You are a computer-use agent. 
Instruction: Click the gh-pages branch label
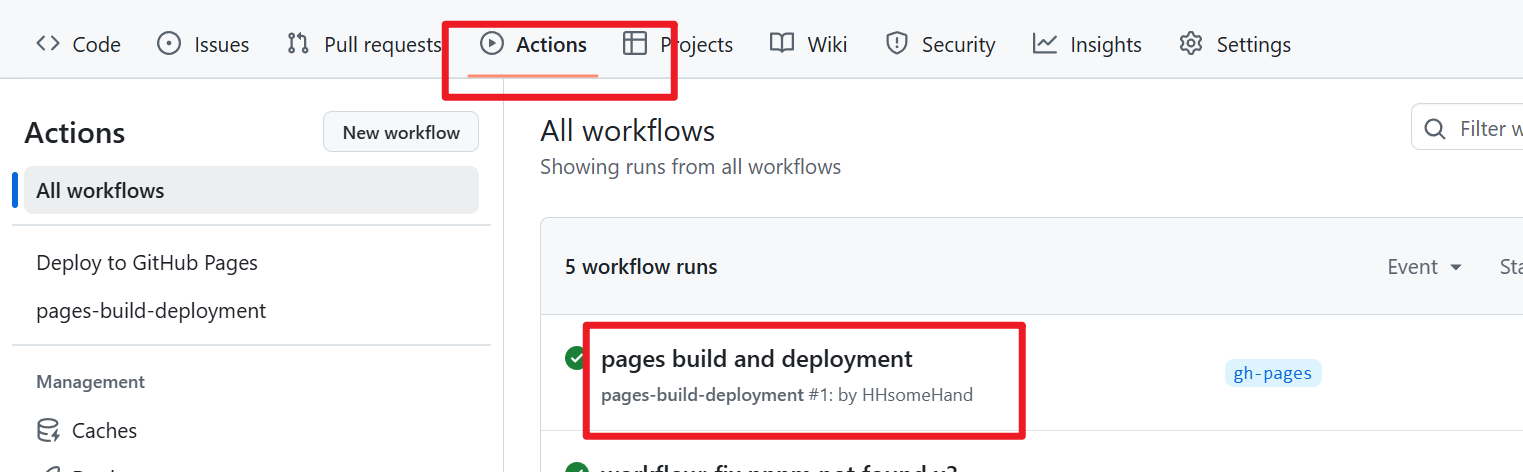point(1272,374)
